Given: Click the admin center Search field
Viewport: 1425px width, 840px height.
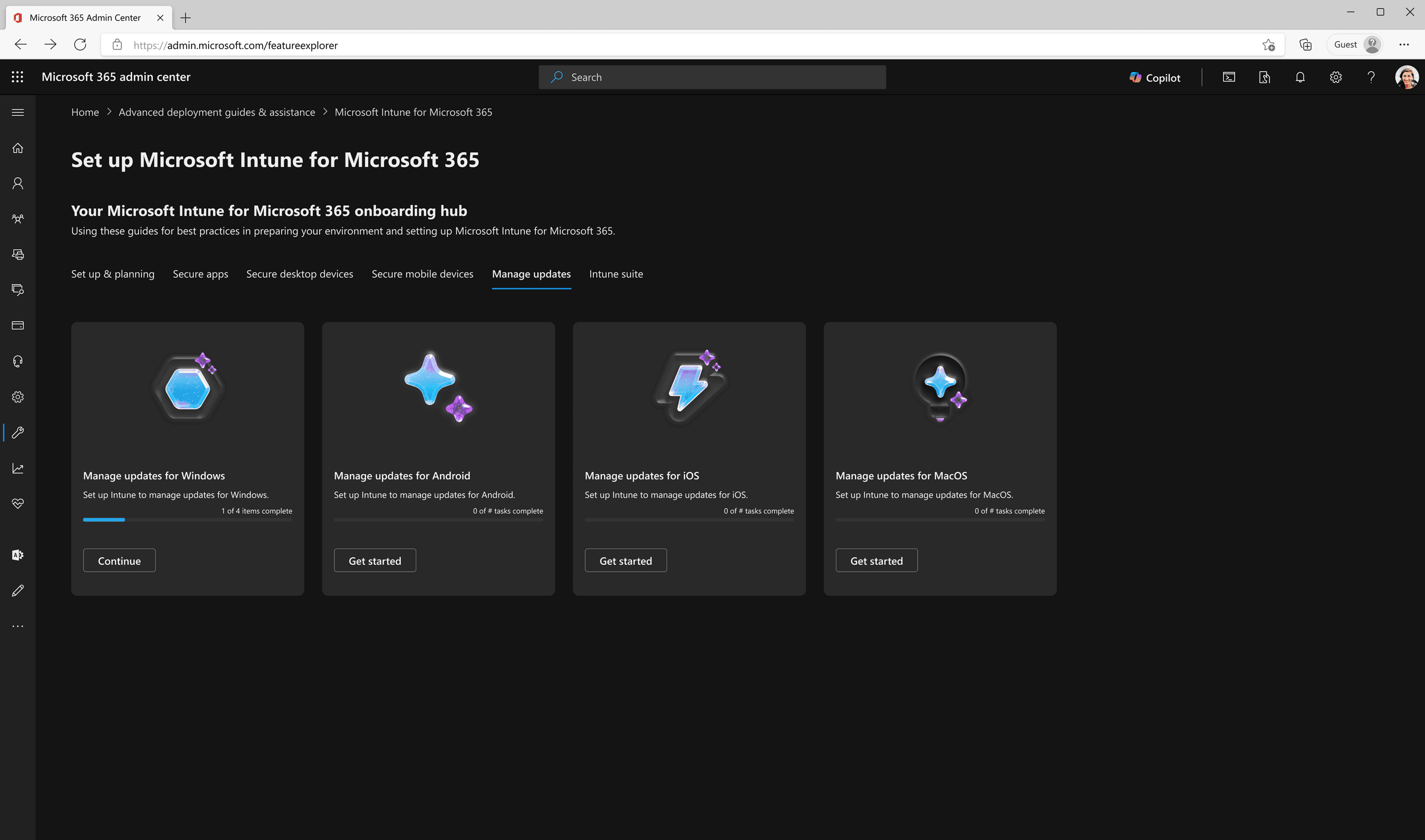Looking at the screenshot, I should 712,78.
